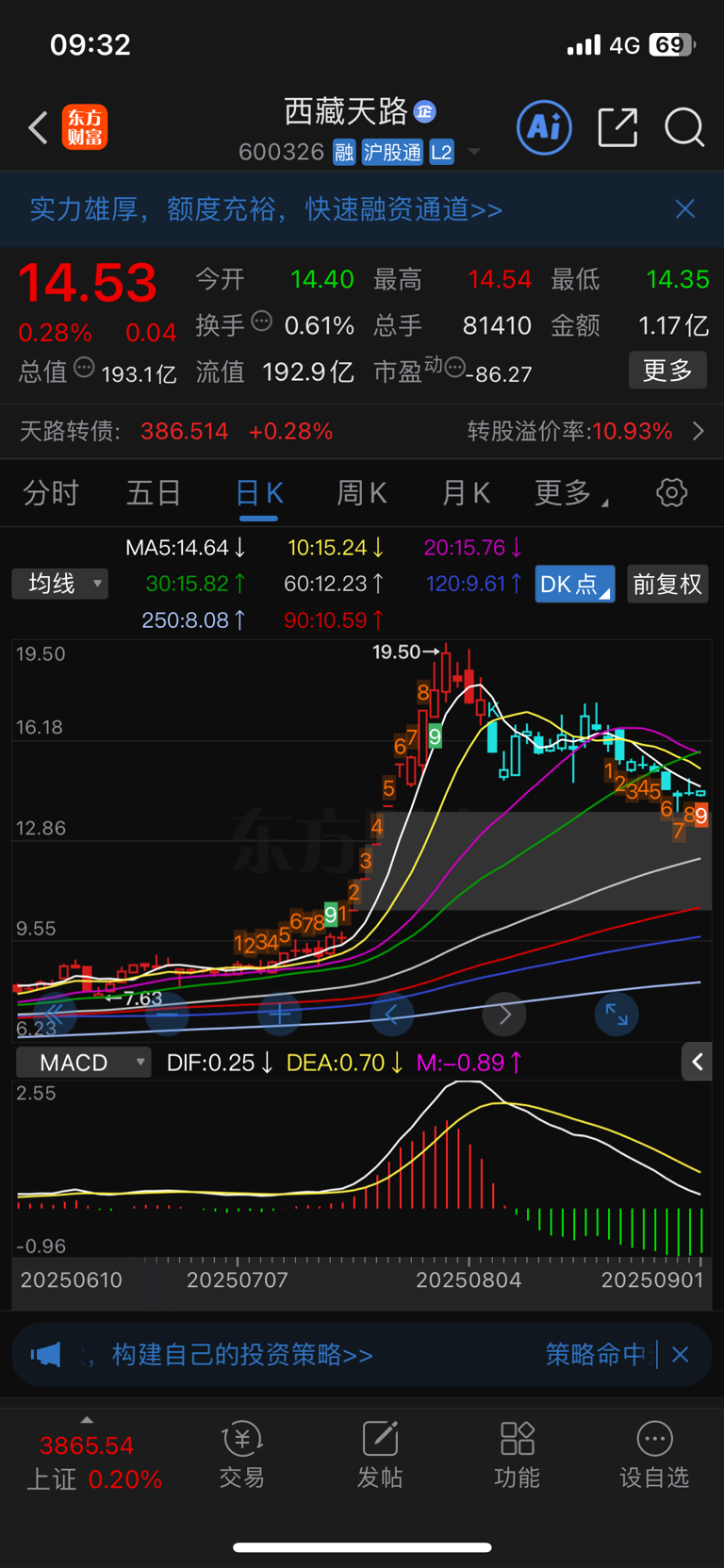
Task: Tap the battery indicator in status bar
Action: [x=672, y=44]
